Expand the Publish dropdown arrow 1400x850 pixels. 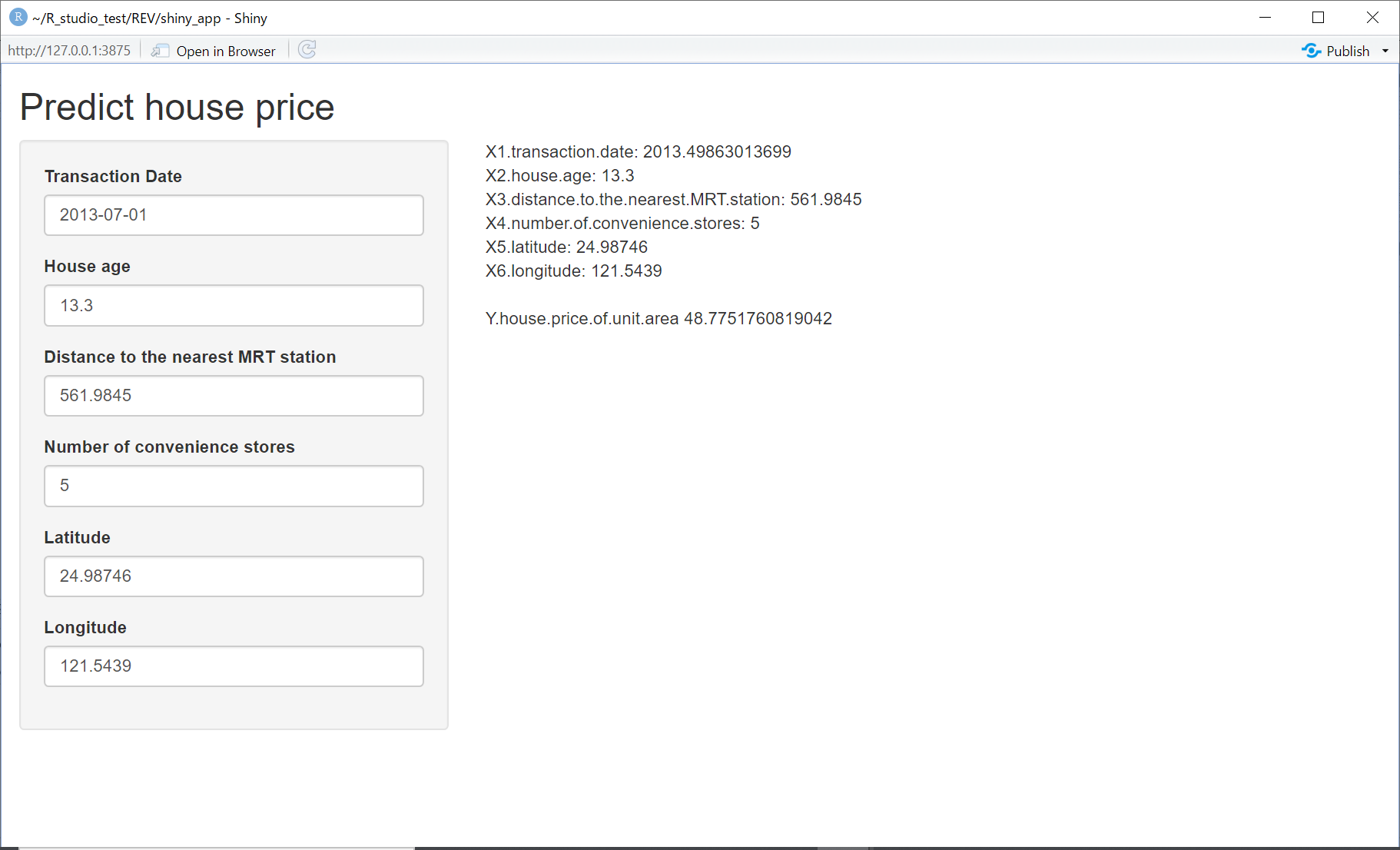[x=1385, y=51]
